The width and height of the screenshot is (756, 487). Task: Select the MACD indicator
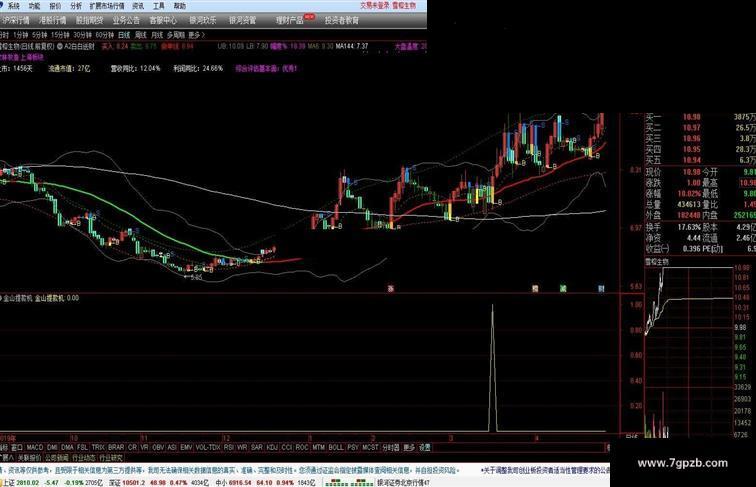click(35, 447)
